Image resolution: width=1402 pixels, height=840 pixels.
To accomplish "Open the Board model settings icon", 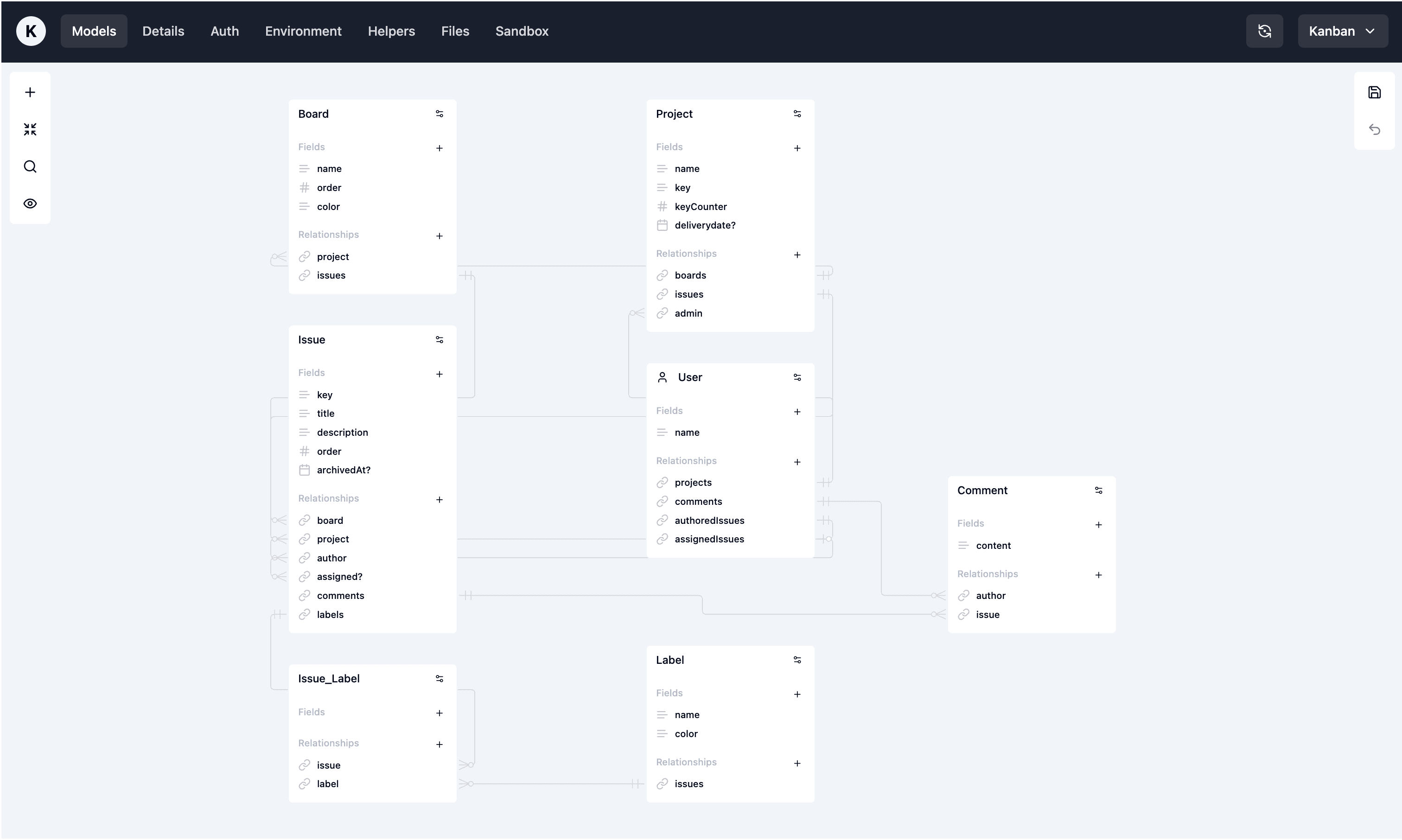I will click(x=439, y=114).
